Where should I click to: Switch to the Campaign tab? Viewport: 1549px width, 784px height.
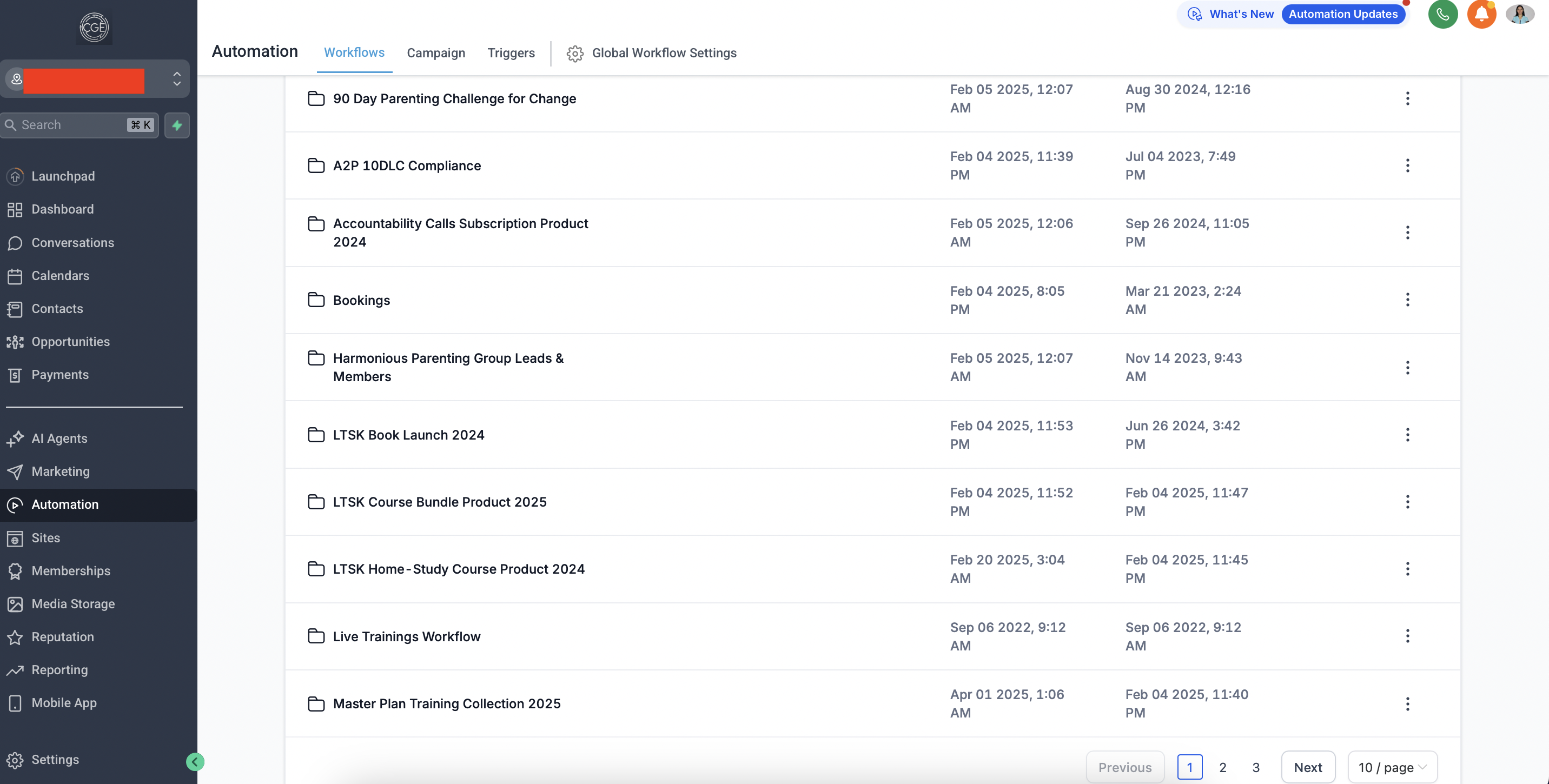click(x=435, y=53)
